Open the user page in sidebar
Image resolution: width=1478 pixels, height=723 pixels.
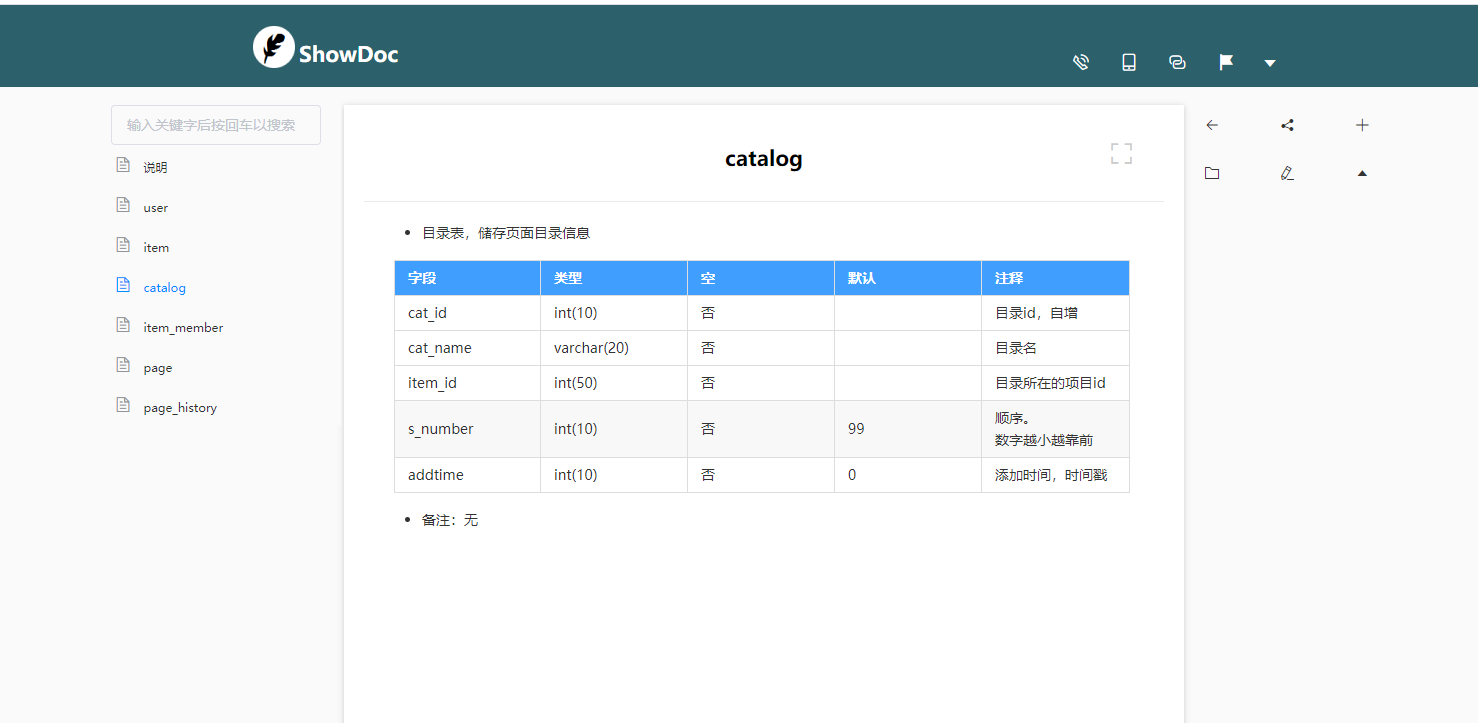point(155,207)
